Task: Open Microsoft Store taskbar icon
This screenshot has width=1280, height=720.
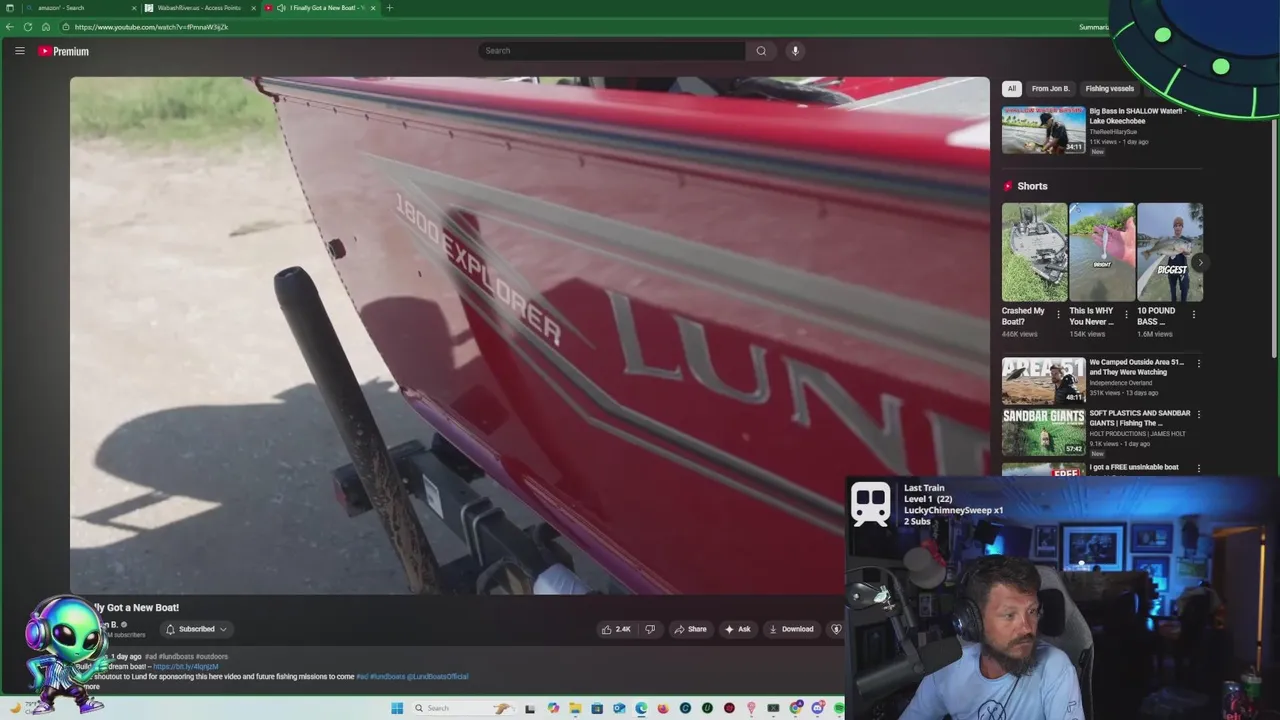Action: pyautogui.click(x=597, y=708)
